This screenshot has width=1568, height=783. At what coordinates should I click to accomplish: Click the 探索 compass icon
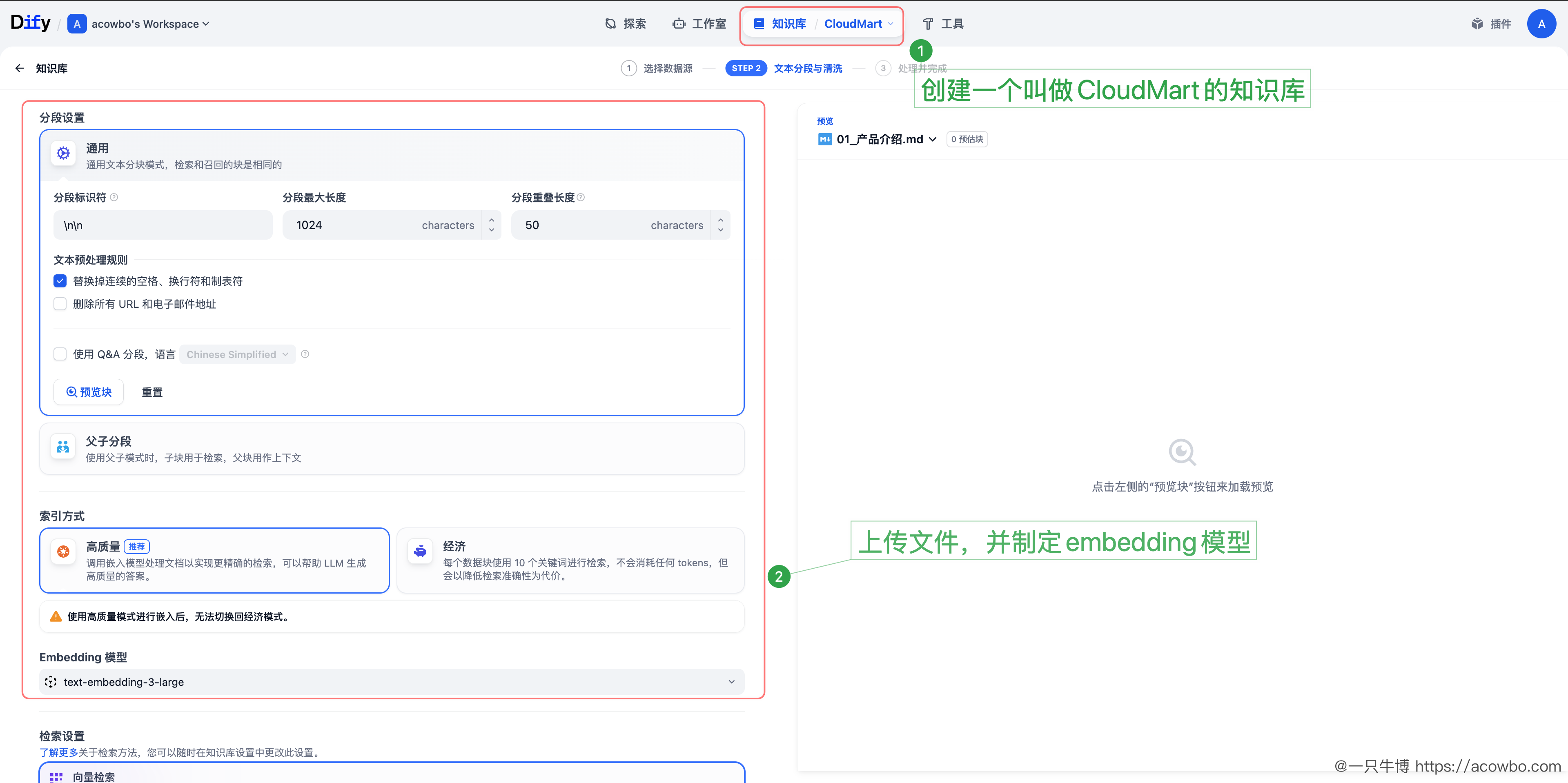610,24
